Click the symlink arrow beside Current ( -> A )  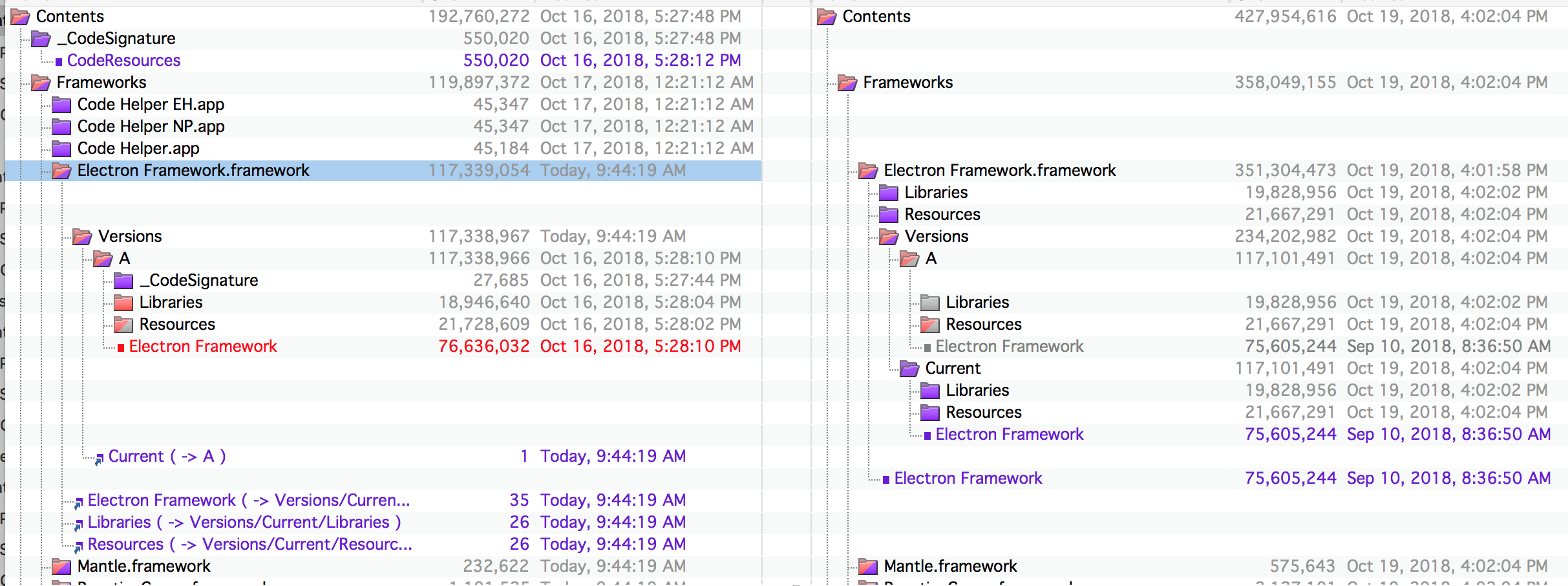tap(98, 459)
